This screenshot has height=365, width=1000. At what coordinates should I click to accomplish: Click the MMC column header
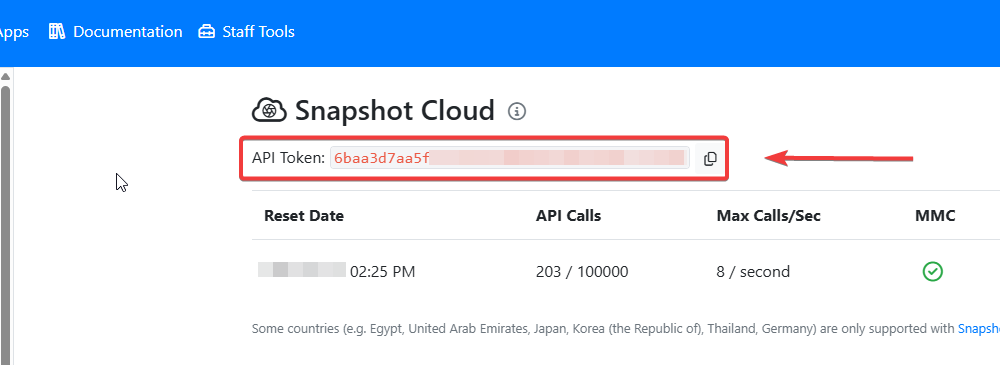pos(935,216)
